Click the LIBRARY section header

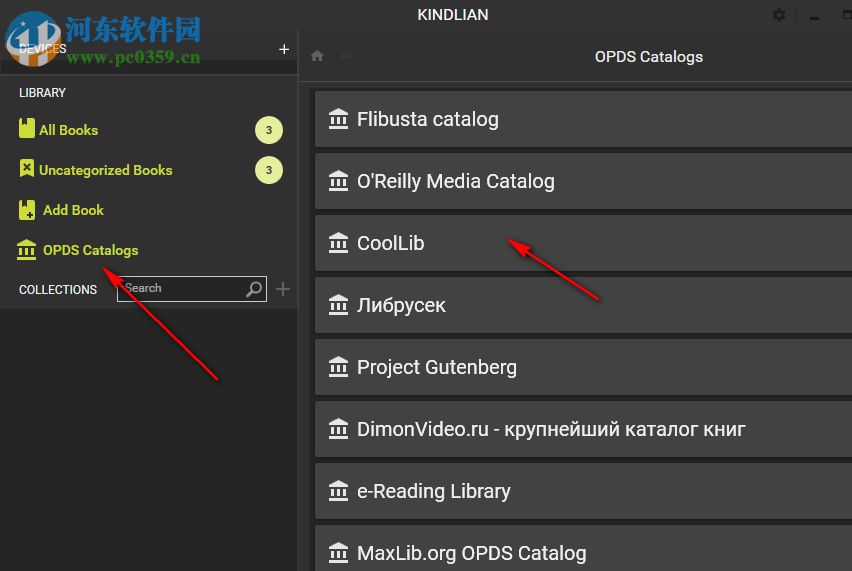pos(42,93)
